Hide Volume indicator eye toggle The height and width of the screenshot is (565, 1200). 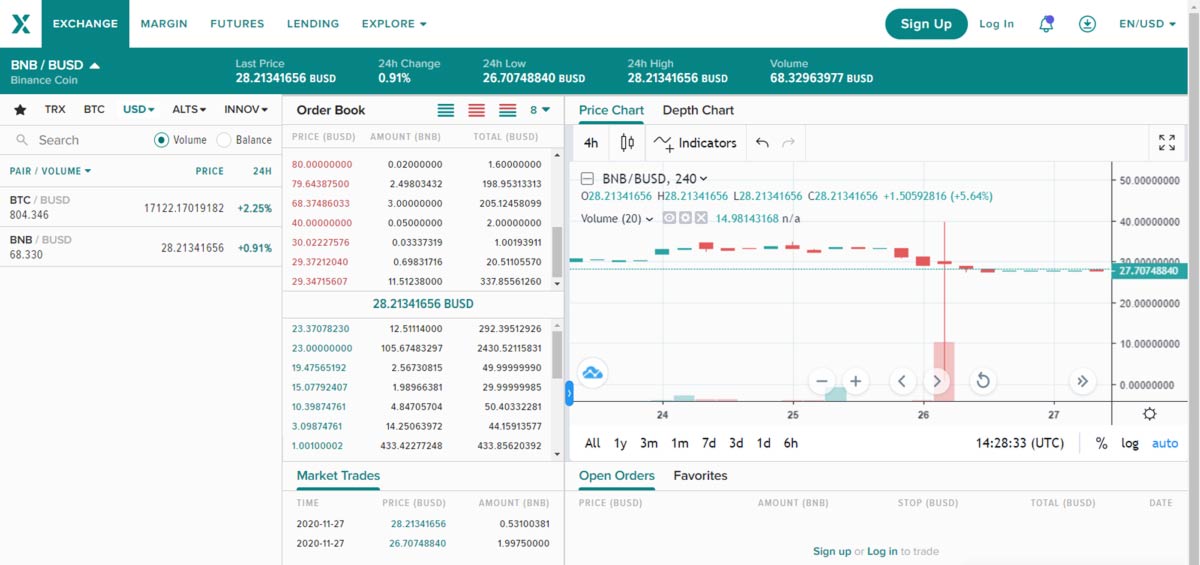[669, 218]
